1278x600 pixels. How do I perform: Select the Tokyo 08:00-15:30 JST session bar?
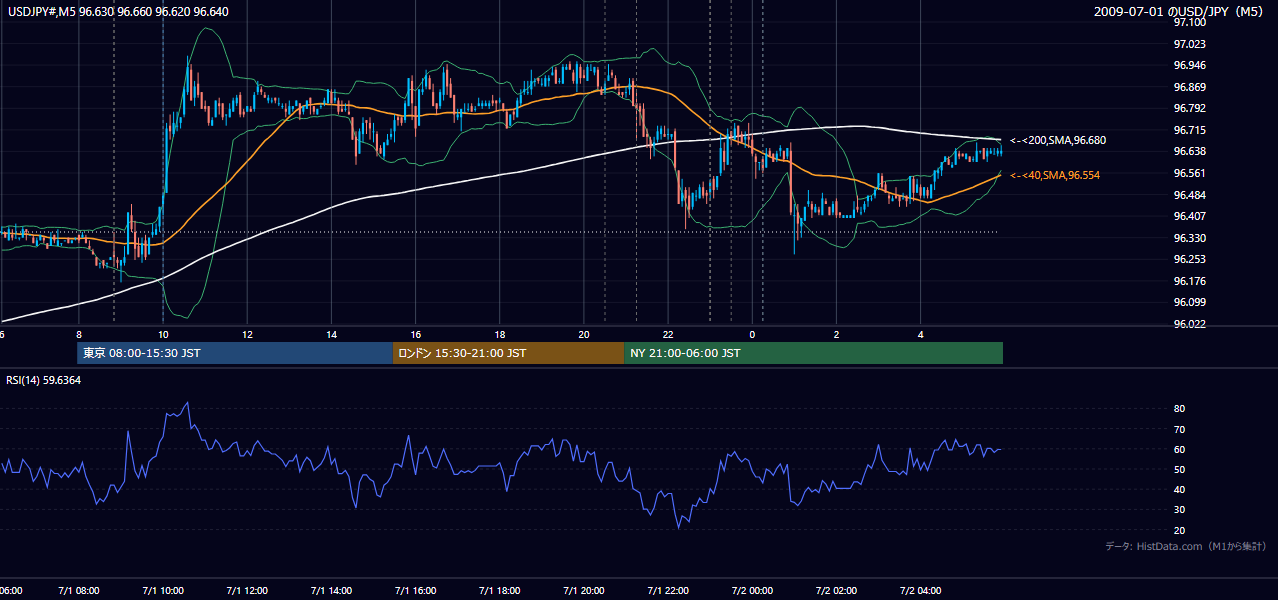(235, 353)
